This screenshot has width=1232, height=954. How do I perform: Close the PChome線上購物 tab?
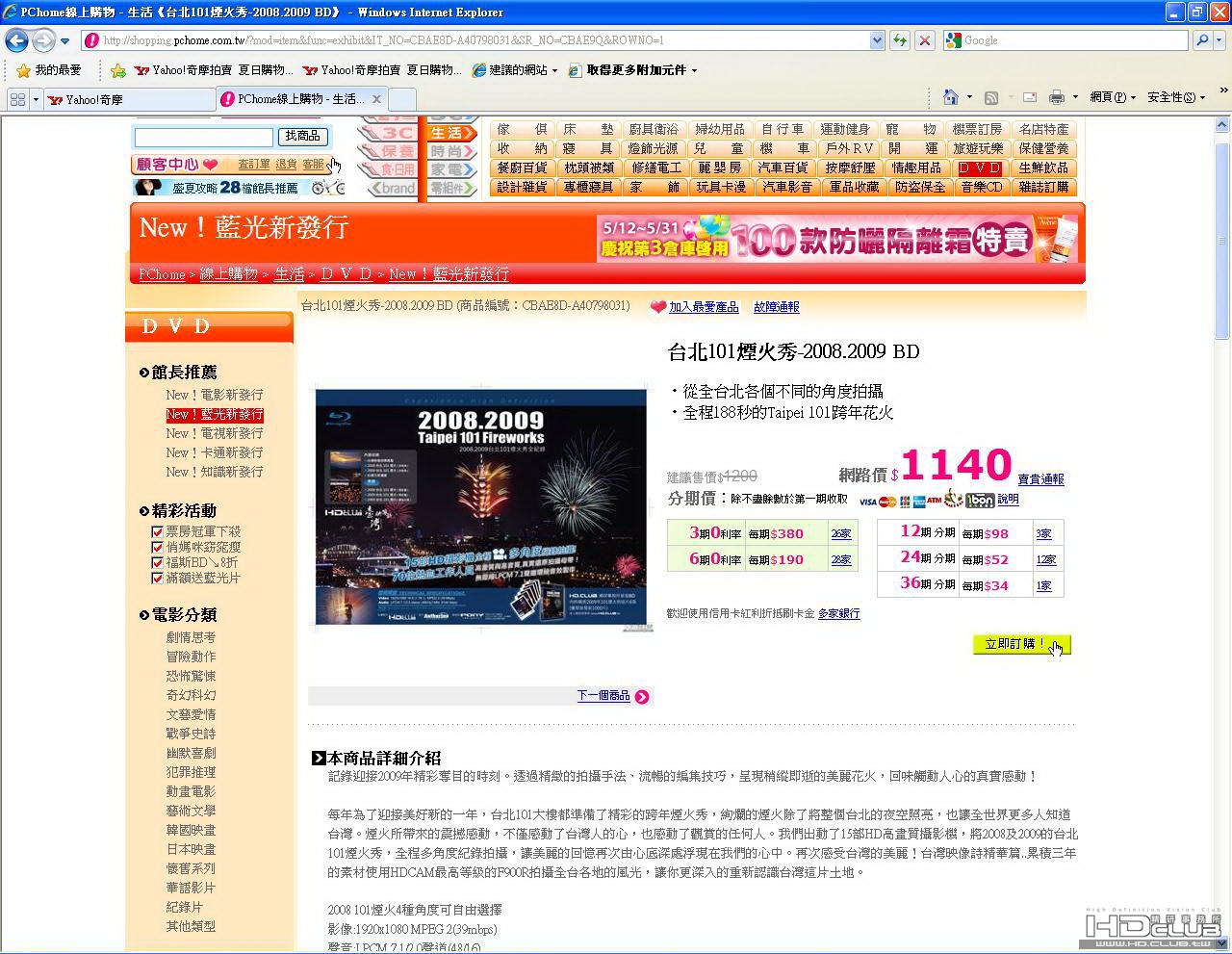(376, 99)
